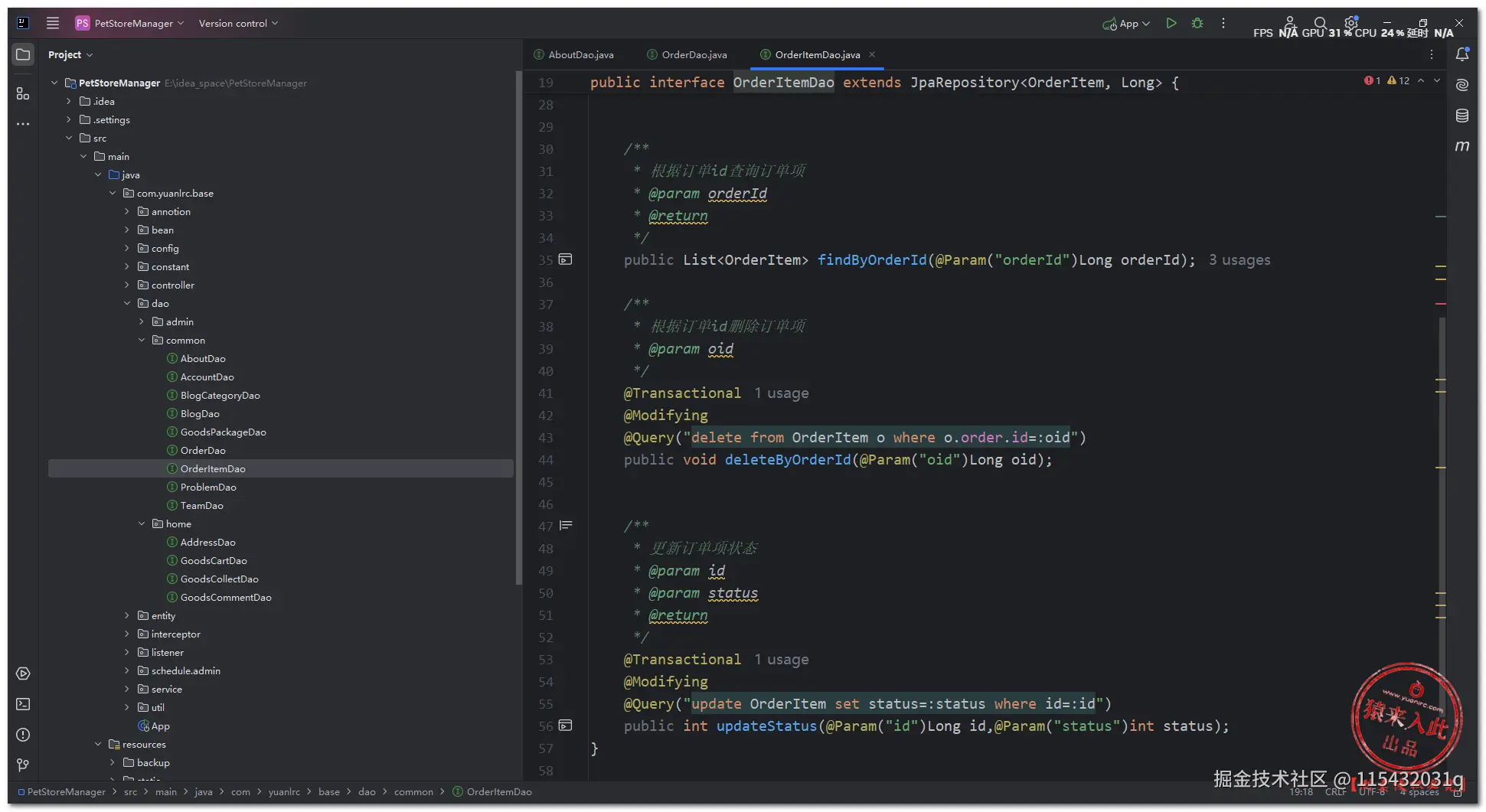
Task: Show the 1 usage hint above deleteByOrderId
Action: (x=781, y=393)
